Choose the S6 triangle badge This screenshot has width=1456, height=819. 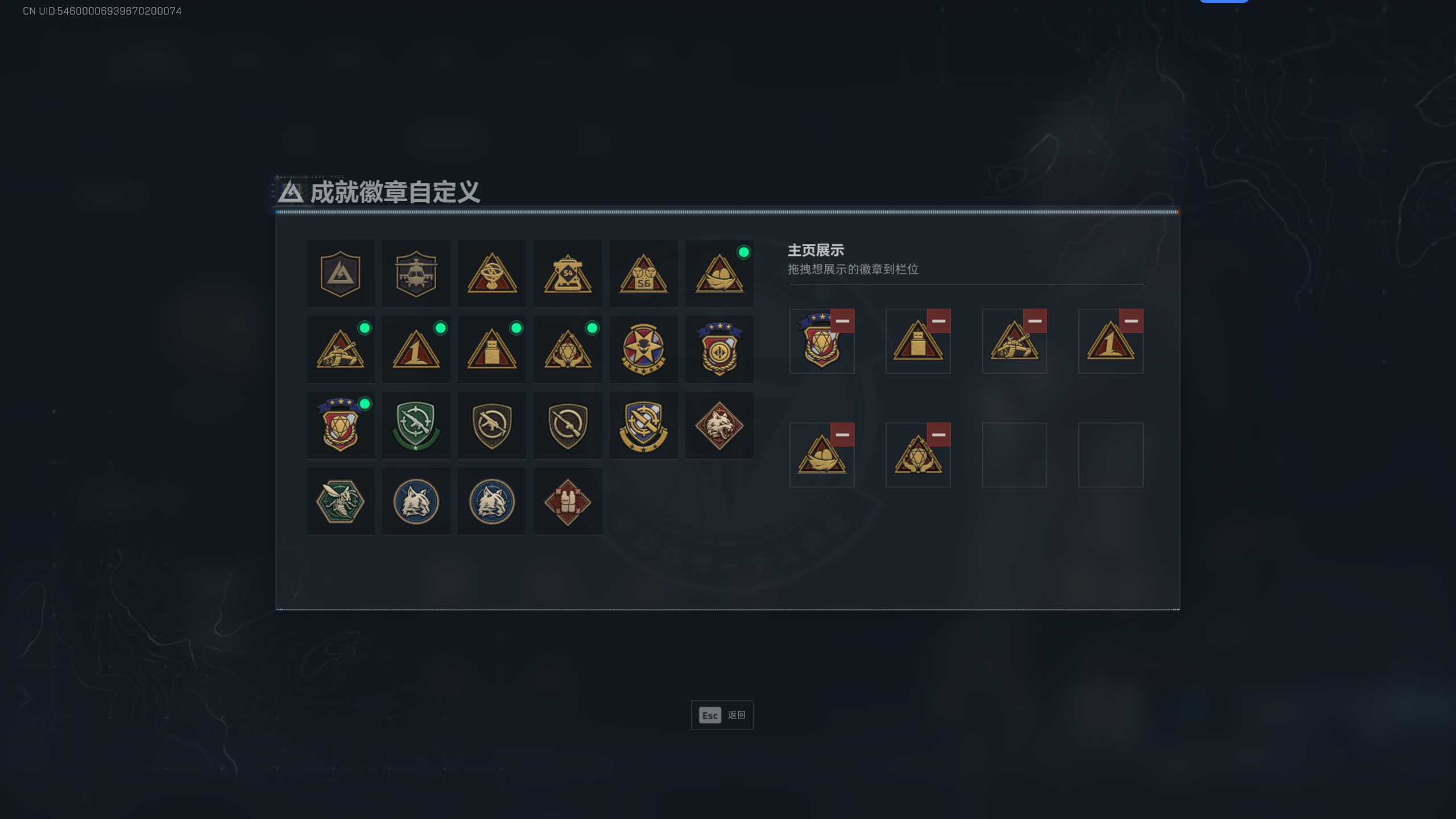pyautogui.click(x=643, y=274)
